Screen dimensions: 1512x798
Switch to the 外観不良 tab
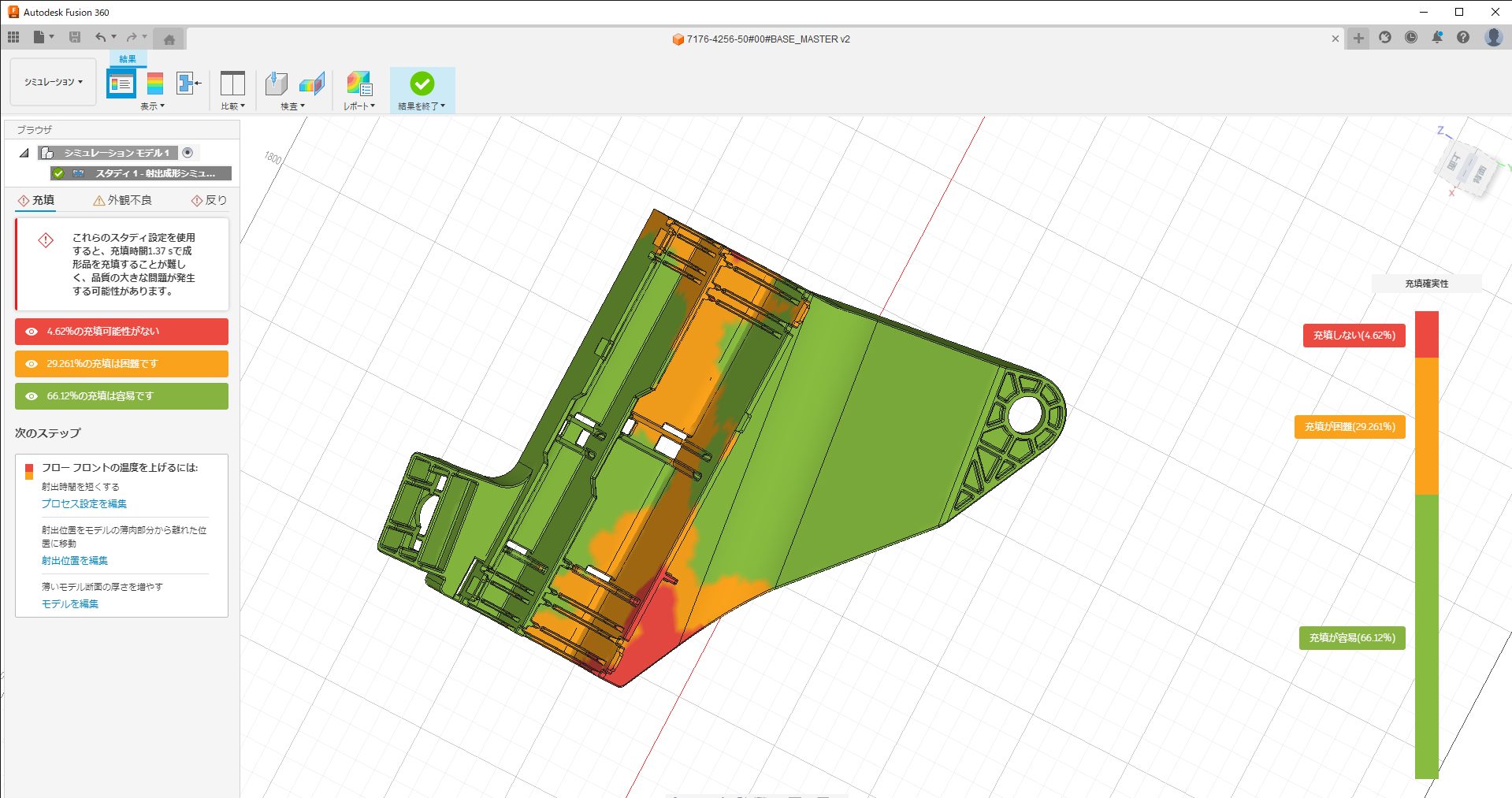[122, 200]
